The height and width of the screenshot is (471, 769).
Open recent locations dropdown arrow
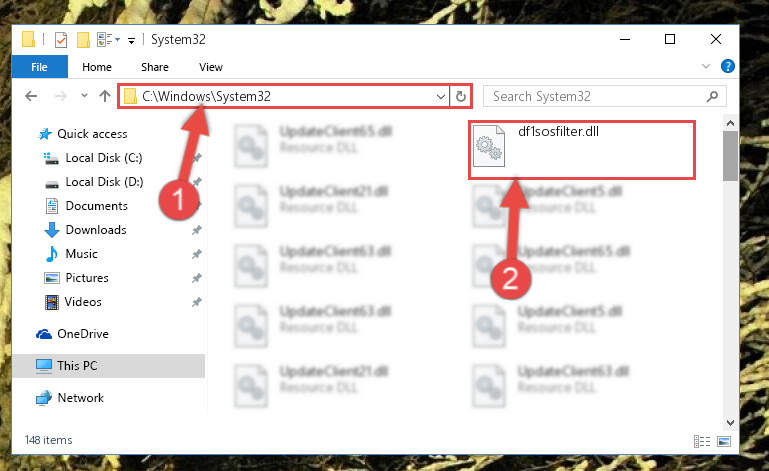(x=84, y=96)
